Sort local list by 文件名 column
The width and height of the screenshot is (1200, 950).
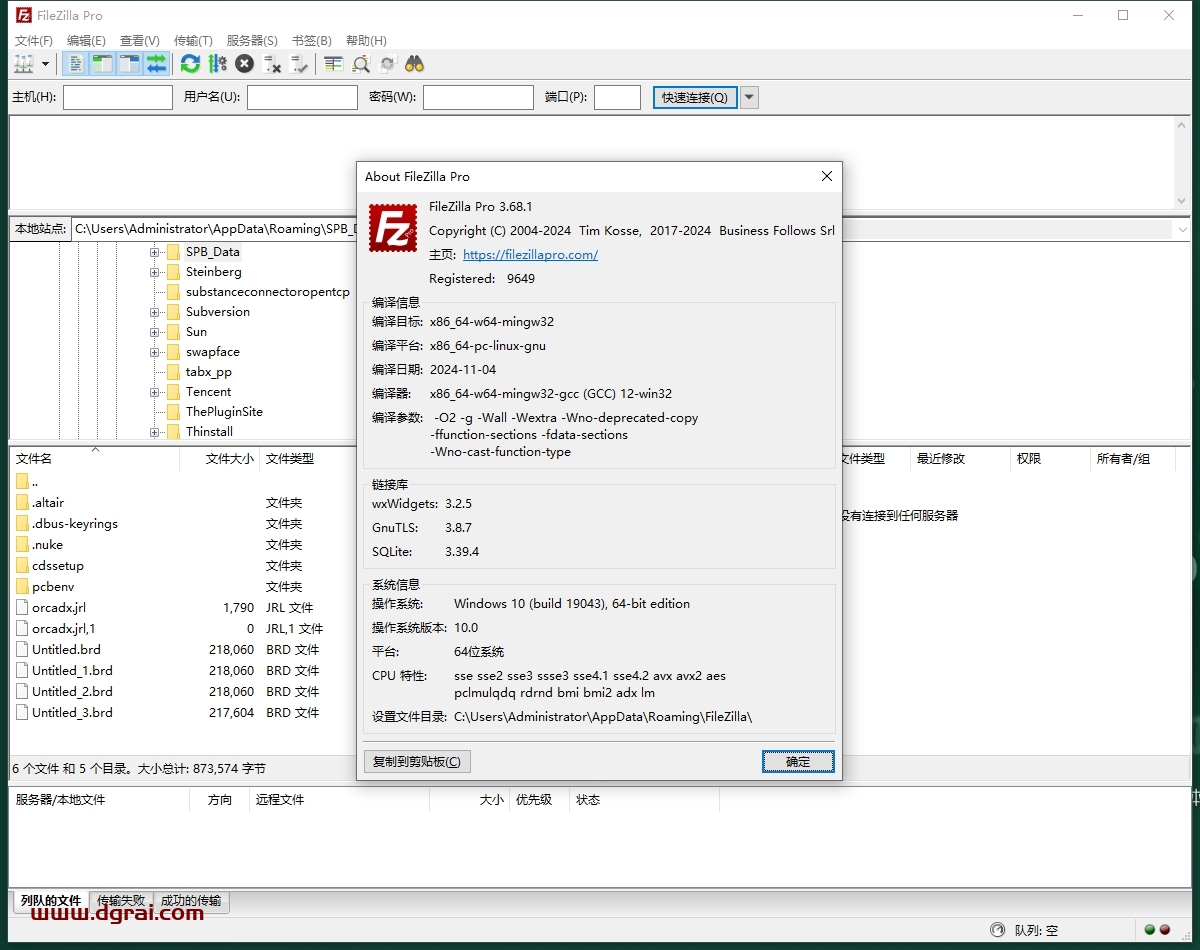pyautogui.click(x=95, y=459)
